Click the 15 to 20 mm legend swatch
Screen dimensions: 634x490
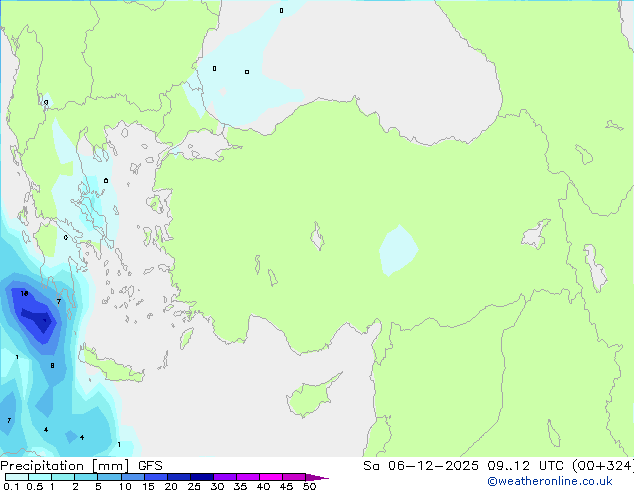(156, 477)
